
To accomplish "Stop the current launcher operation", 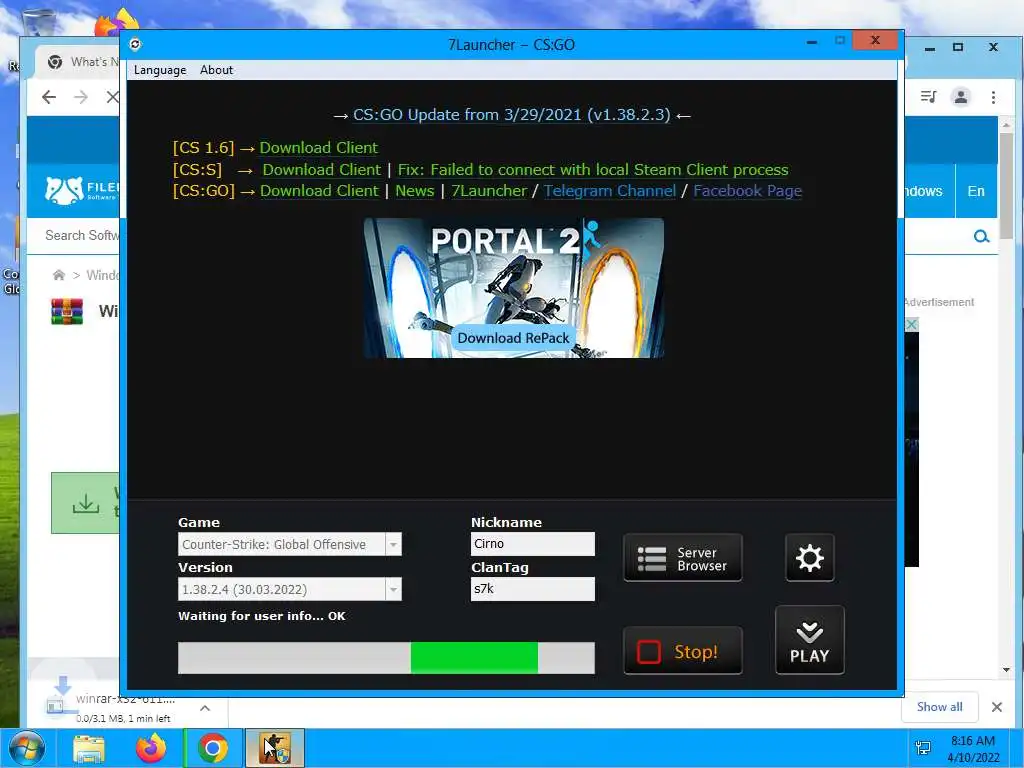I will click(x=682, y=651).
